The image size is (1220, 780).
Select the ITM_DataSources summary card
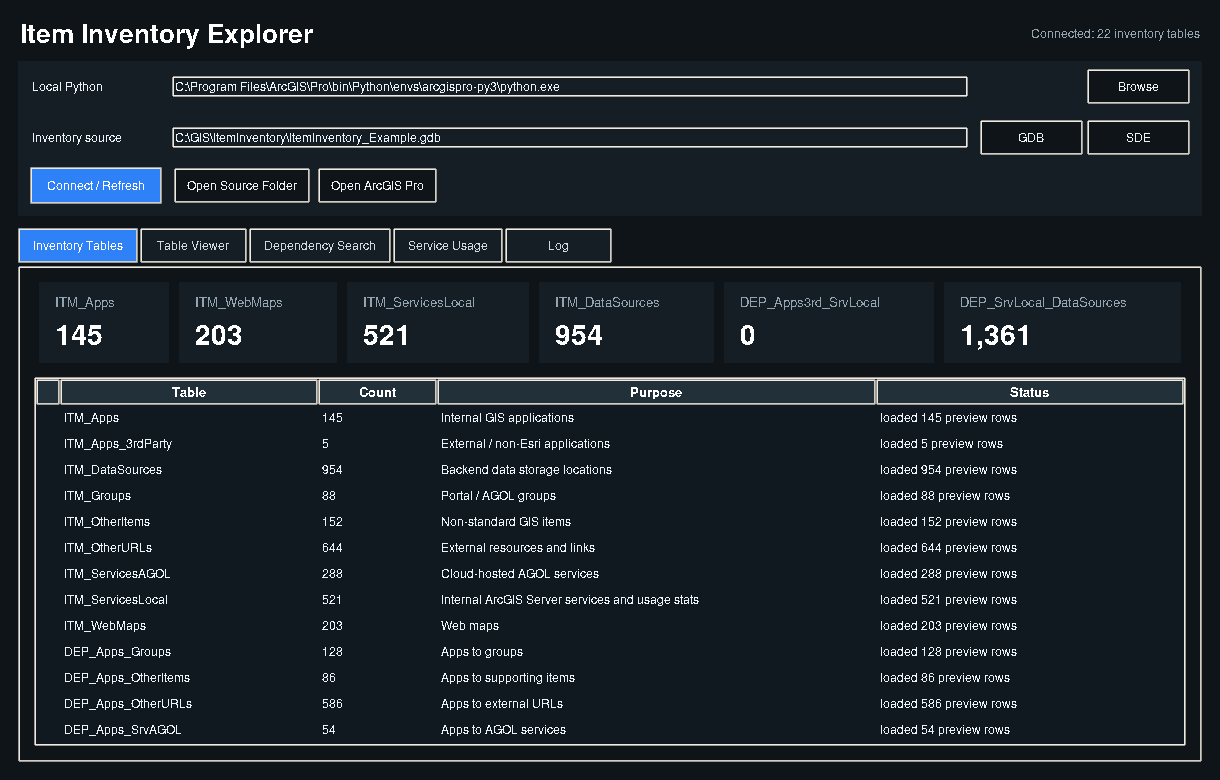[626, 322]
